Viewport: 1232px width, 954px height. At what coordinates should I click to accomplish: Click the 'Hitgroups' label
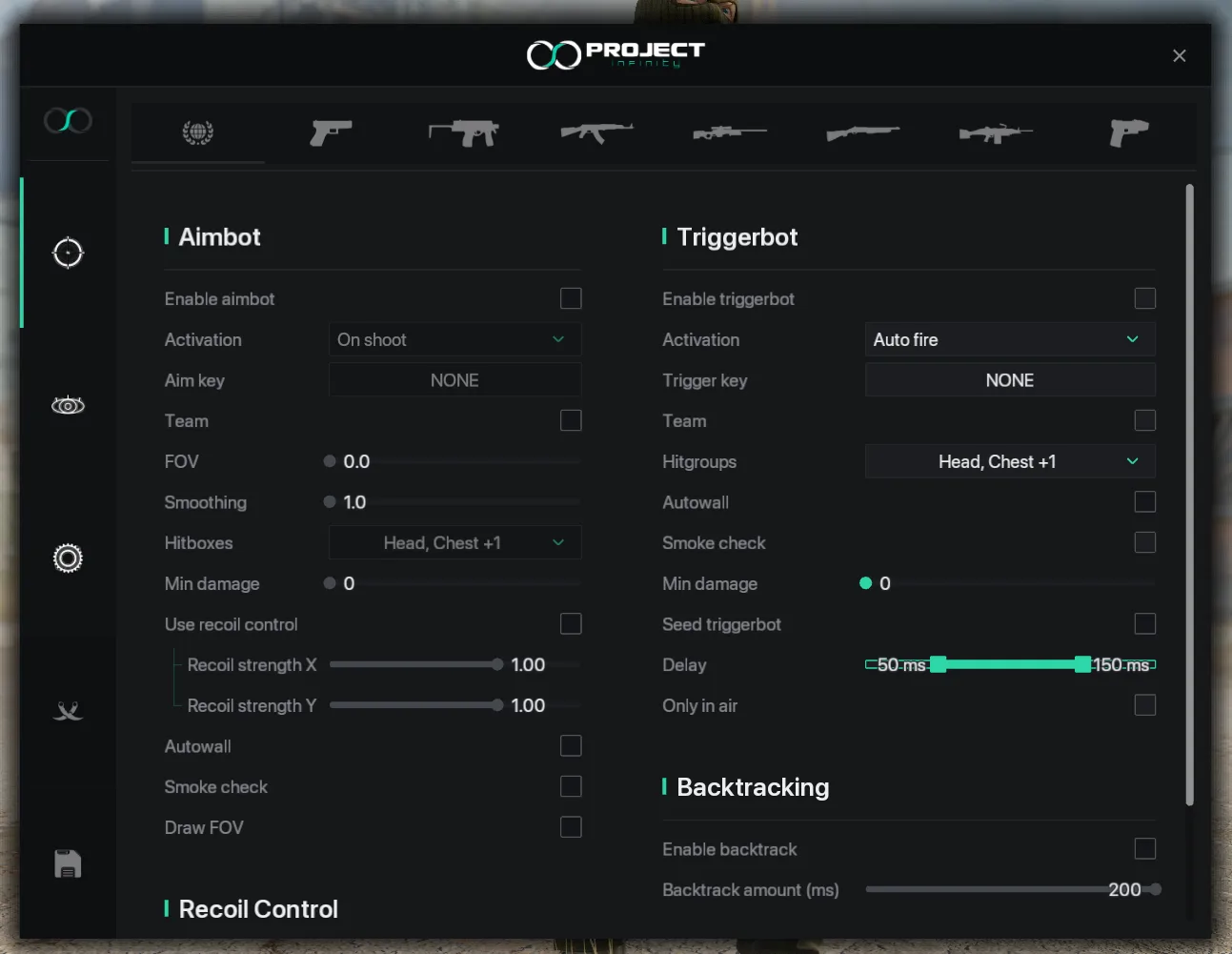699,461
